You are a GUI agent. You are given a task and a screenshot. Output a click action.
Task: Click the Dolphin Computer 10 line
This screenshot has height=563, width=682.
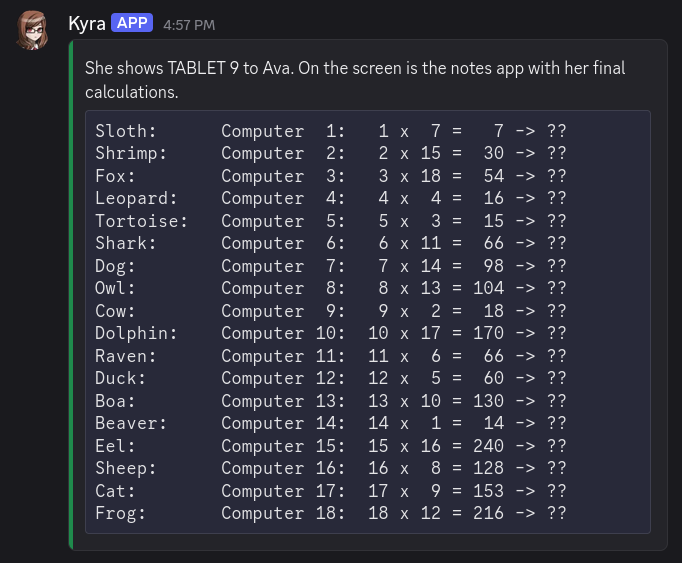pos(331,333)
